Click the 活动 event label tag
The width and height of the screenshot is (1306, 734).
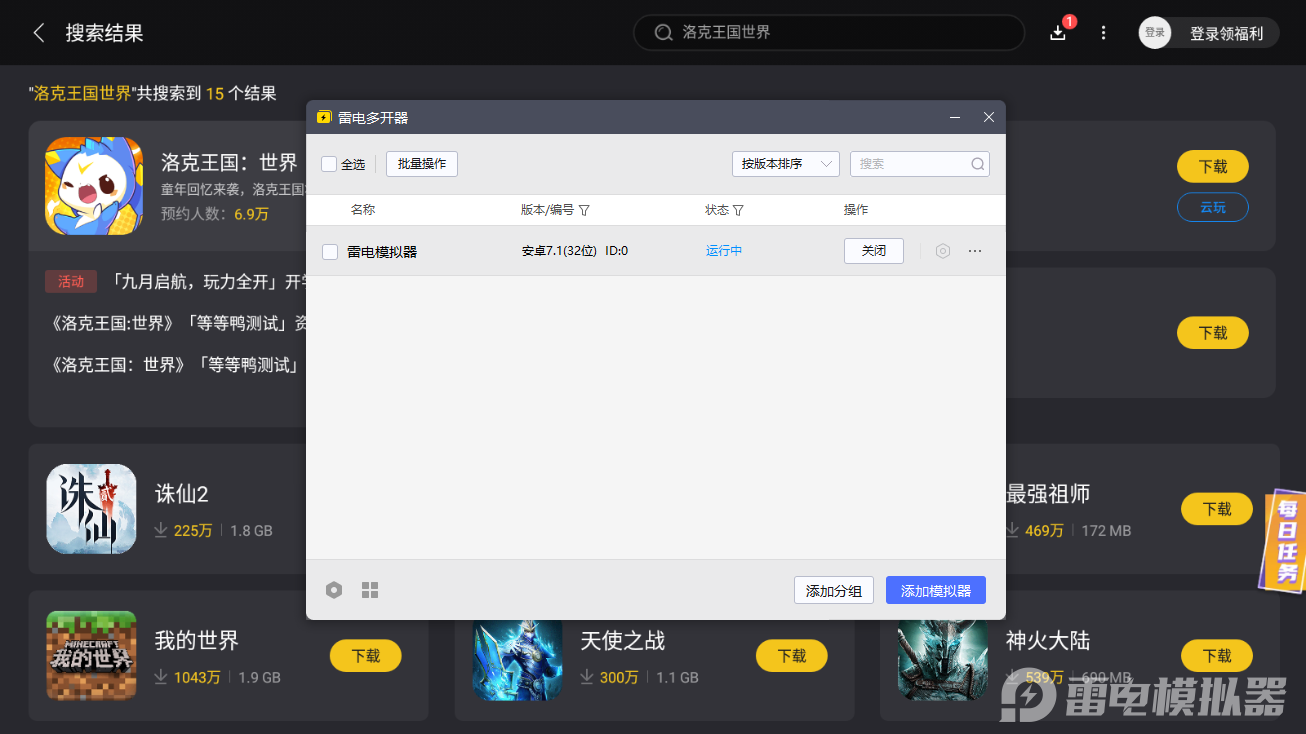point(70,282)
